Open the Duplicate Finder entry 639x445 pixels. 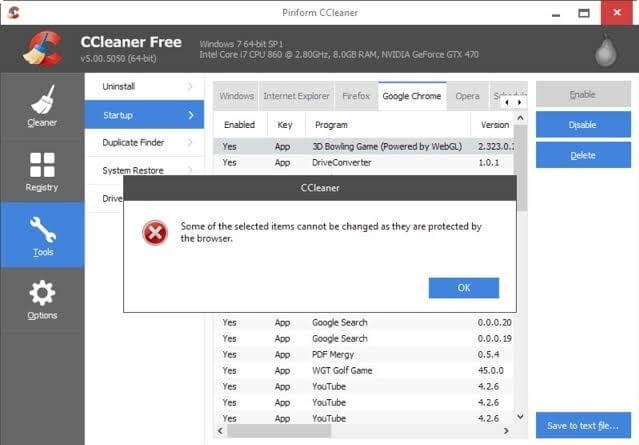pyautogui.click(x=144, y=143)
